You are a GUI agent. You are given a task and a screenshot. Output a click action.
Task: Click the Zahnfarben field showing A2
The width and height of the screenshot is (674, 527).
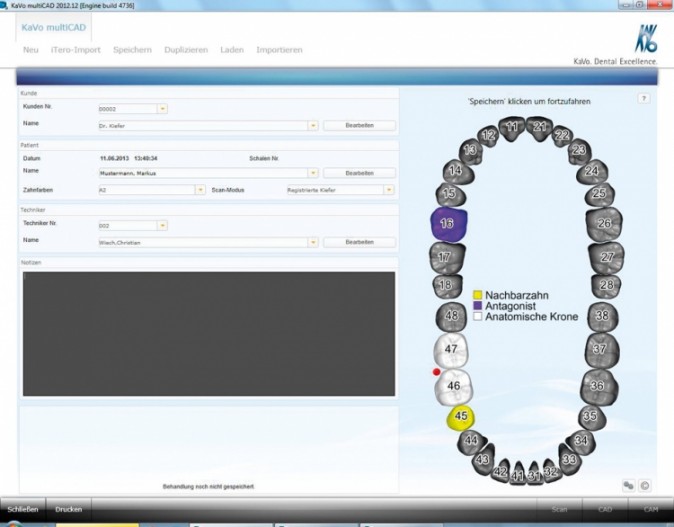(147, 190)
